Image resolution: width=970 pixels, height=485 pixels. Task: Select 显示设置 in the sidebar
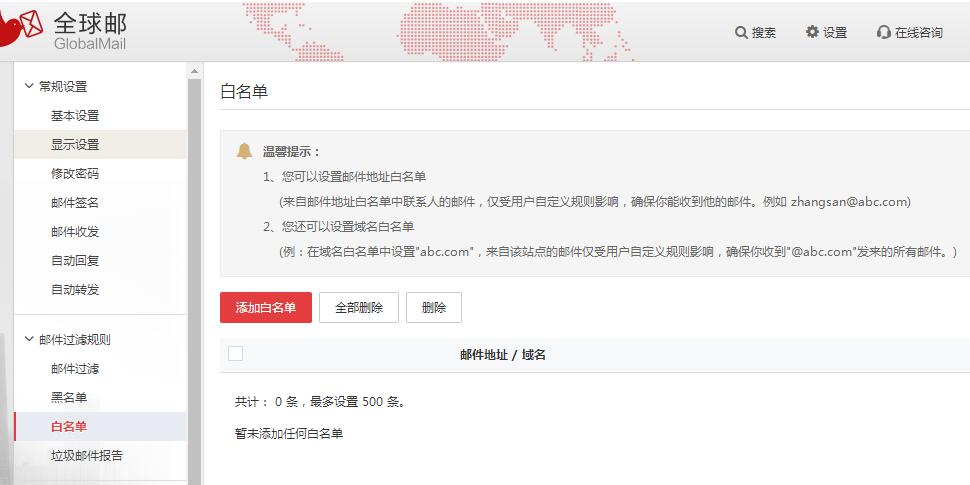75,145
